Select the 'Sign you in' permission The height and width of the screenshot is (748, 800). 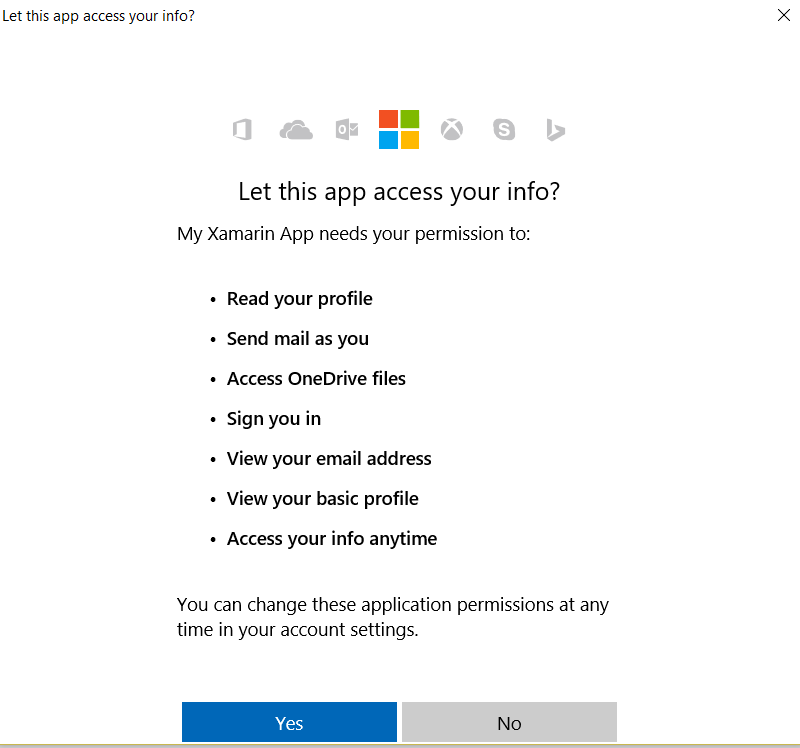pyautogui.click(x=273, y=419)
